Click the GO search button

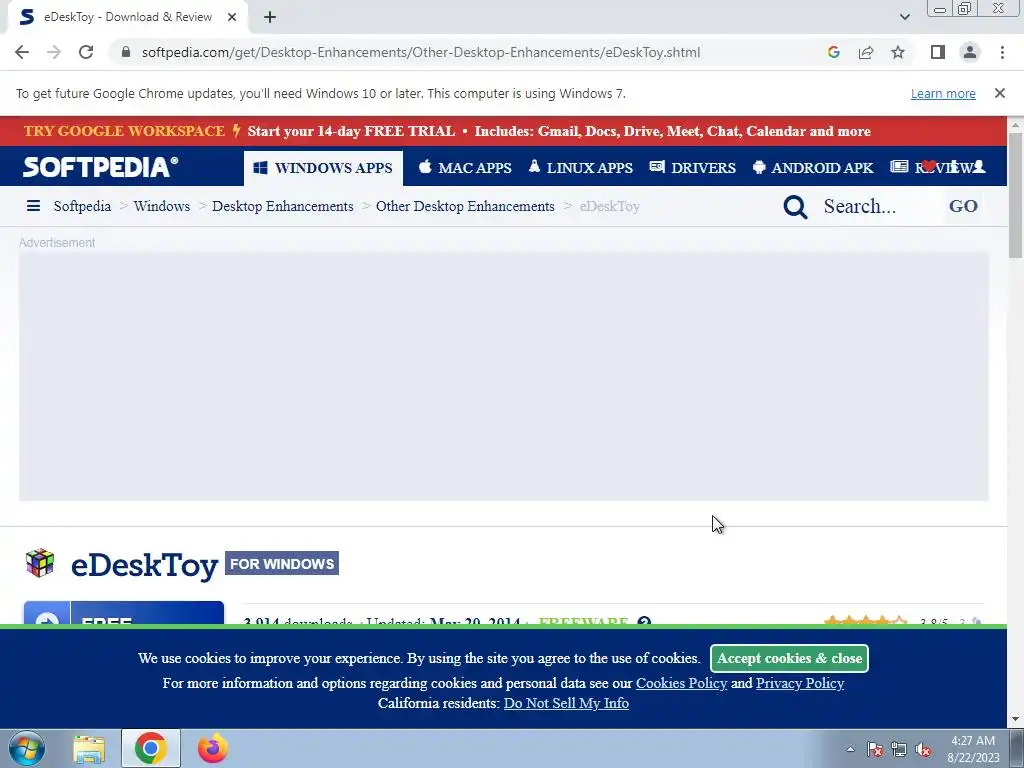963,206
